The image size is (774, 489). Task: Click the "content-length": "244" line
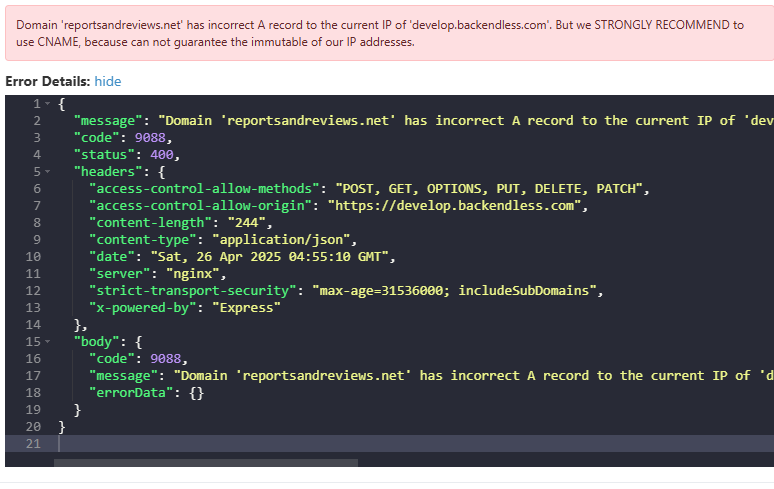(x=181, y=223)
